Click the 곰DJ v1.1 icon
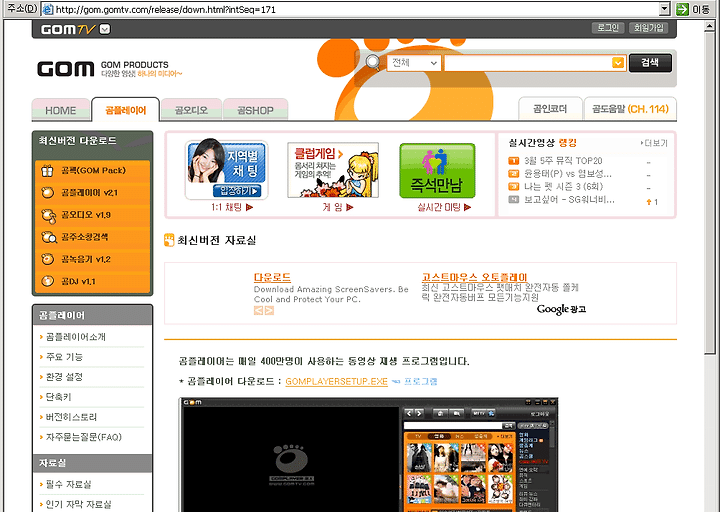The height and width of the screenshot is (512, 720). click(x=47, y=281)
